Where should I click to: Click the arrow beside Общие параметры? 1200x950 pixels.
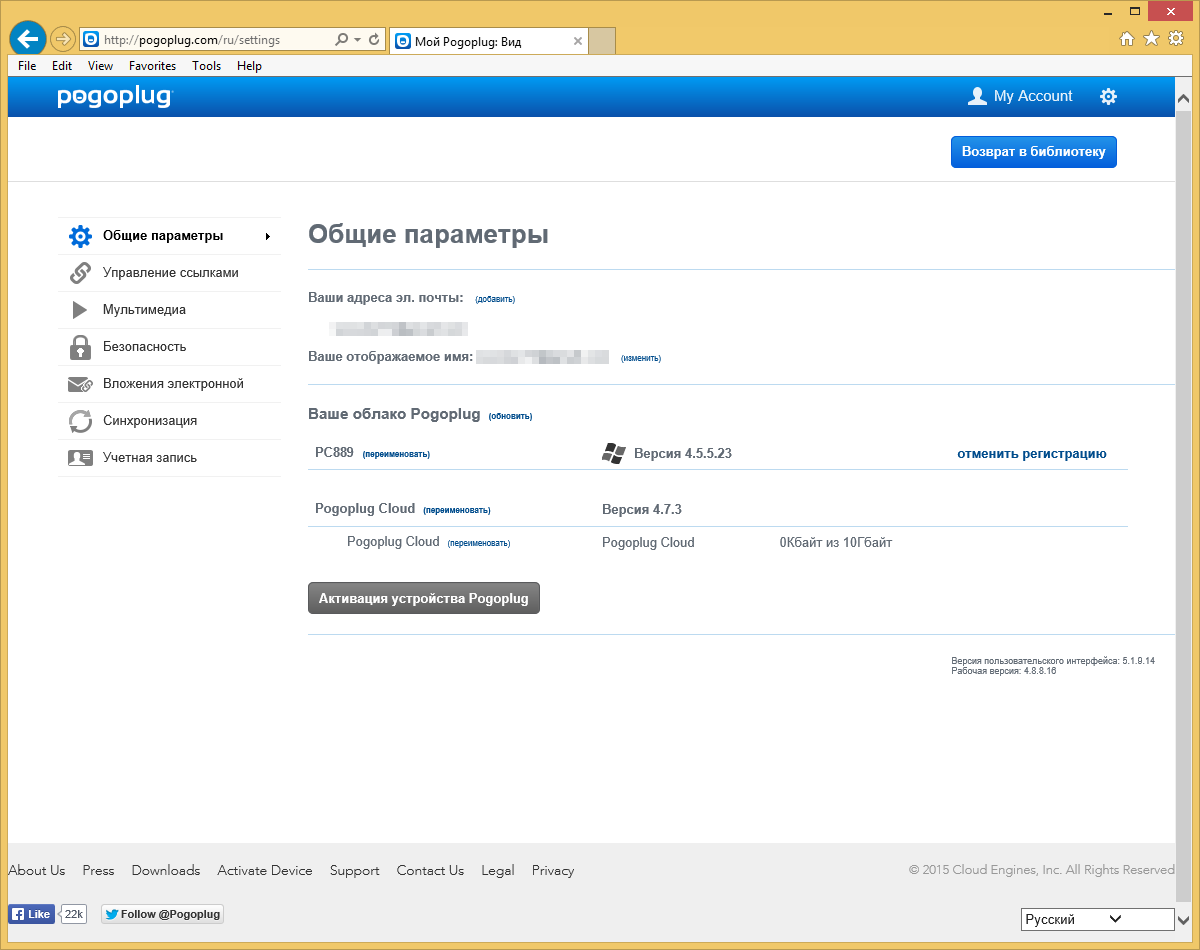click(268, 237)
